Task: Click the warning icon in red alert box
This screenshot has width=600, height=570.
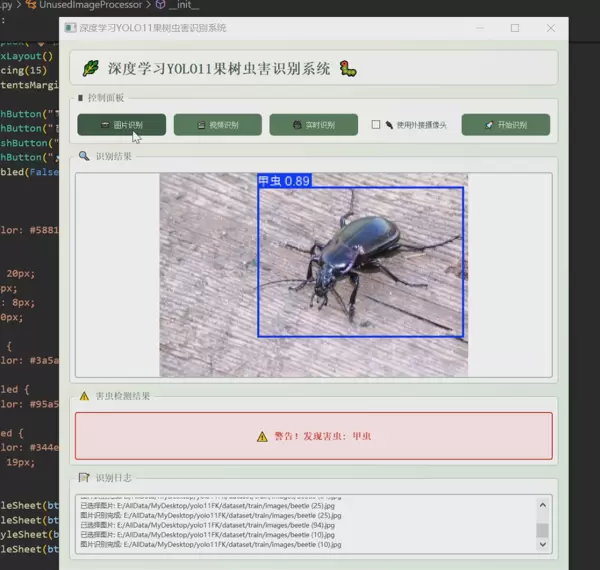Action: 261,437
